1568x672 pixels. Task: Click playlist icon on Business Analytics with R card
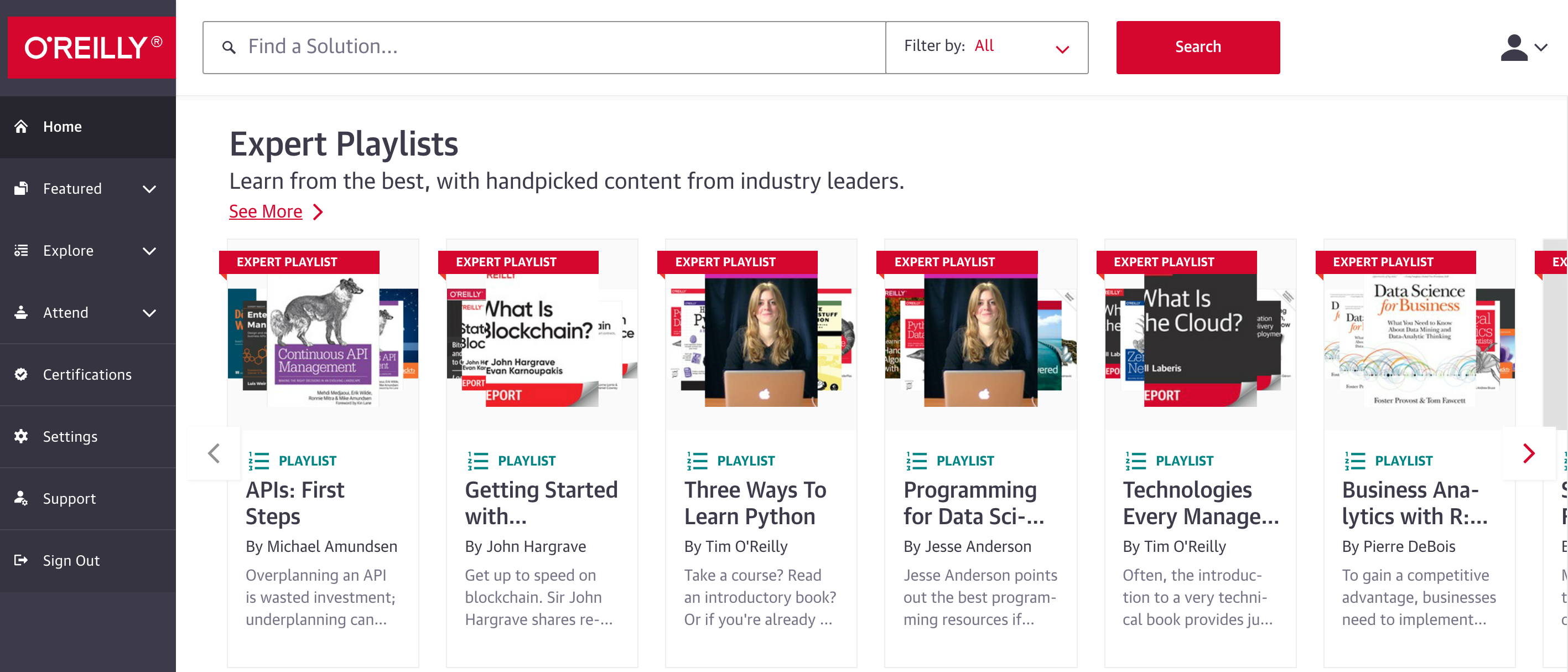(1355, 461)
